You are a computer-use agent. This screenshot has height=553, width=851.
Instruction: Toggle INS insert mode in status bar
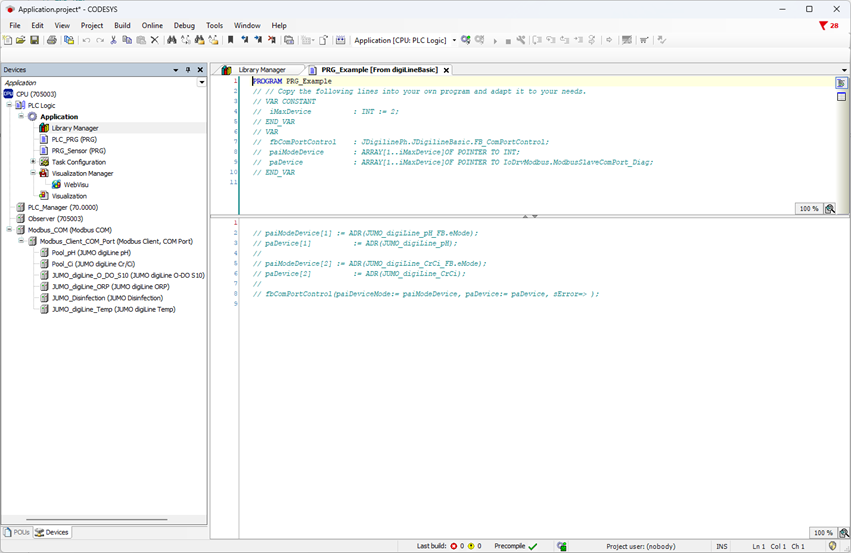point(721,546)
